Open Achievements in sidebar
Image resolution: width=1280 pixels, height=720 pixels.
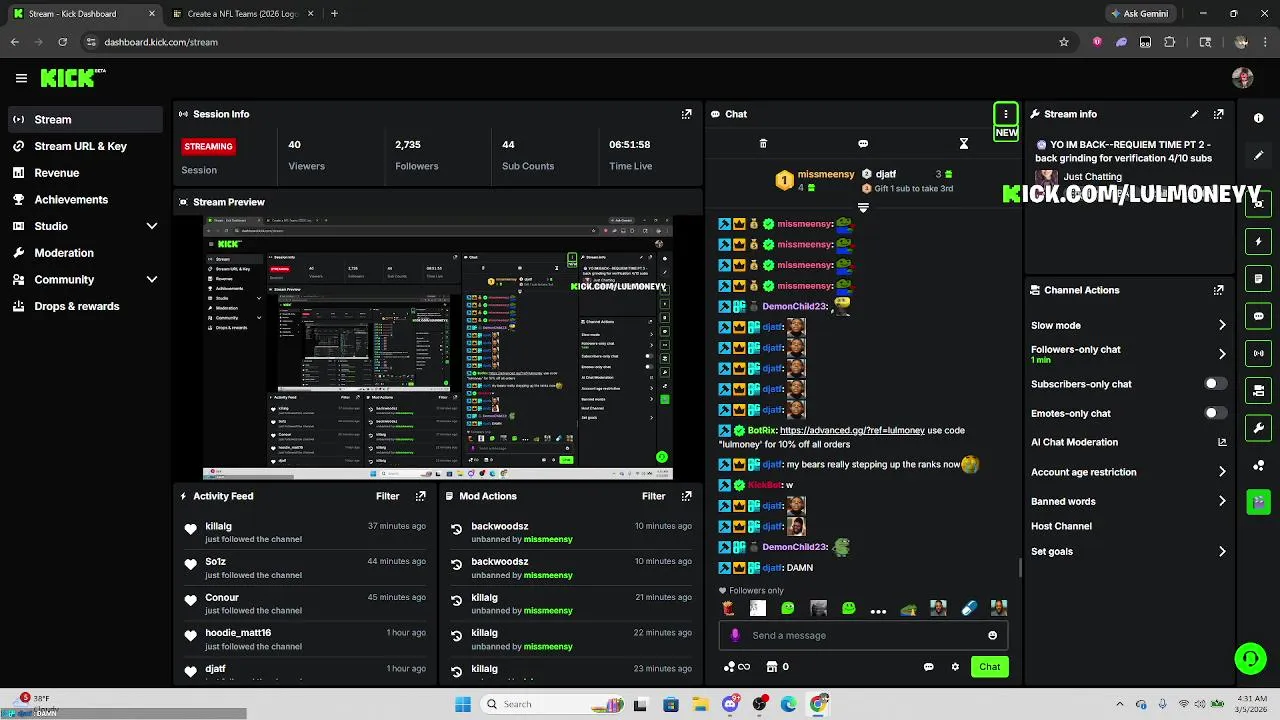pyautogui.click(x=71, y=199)
